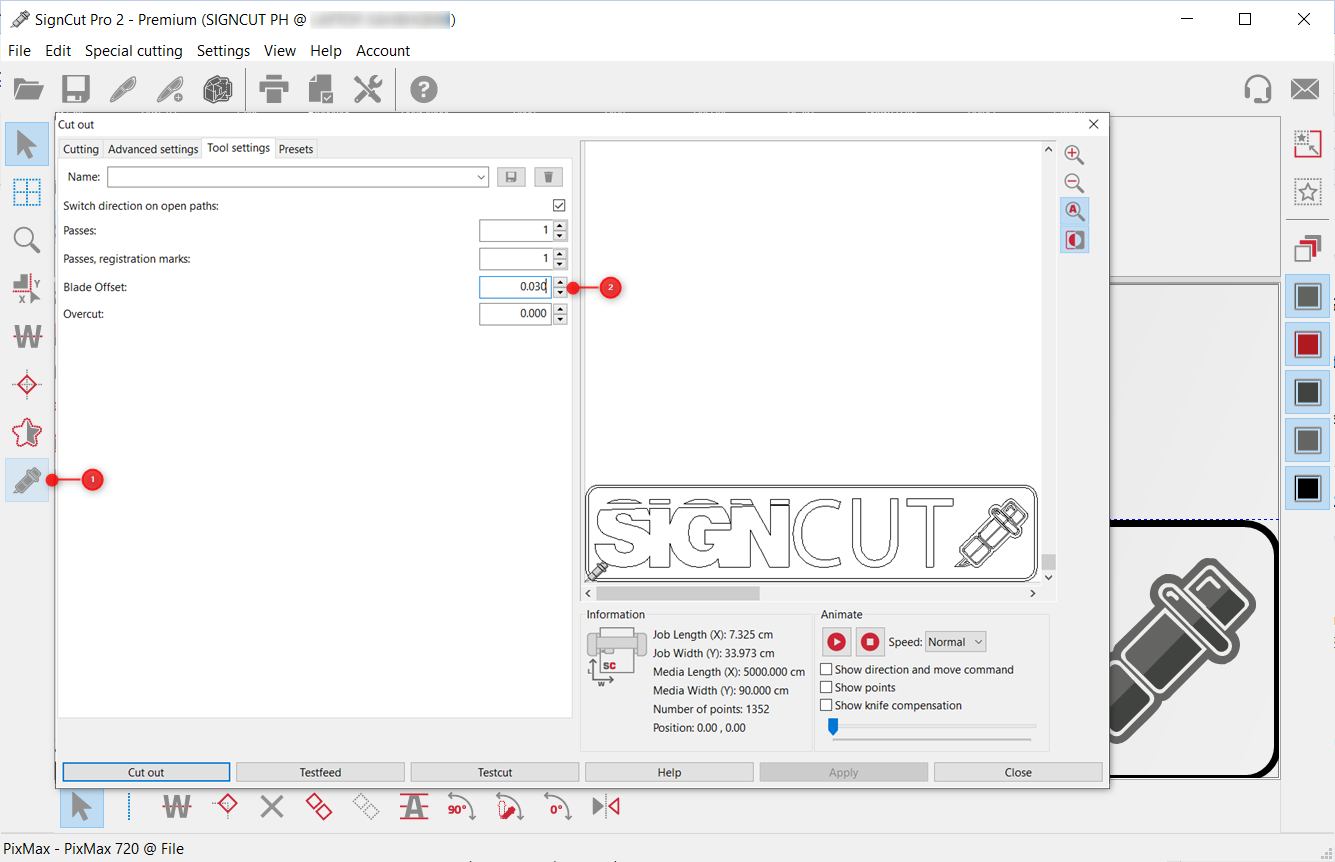Select the red color swatch on right
Screen dimensions: 1335x862
pos(1307,345)
